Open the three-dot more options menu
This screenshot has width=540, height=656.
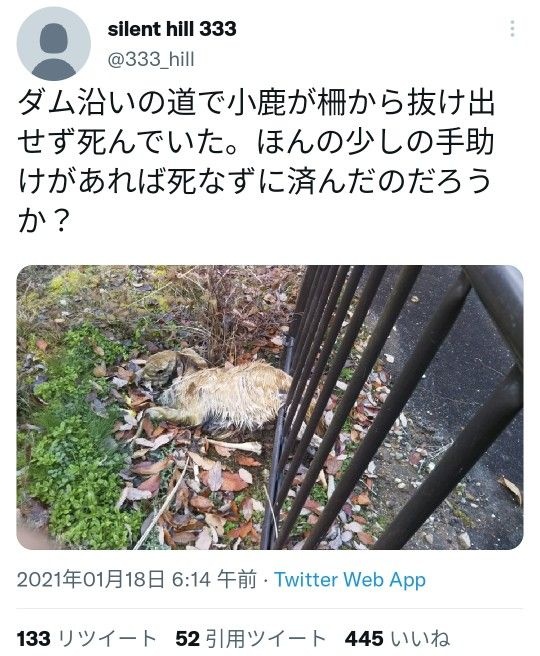tap(512, 29)
